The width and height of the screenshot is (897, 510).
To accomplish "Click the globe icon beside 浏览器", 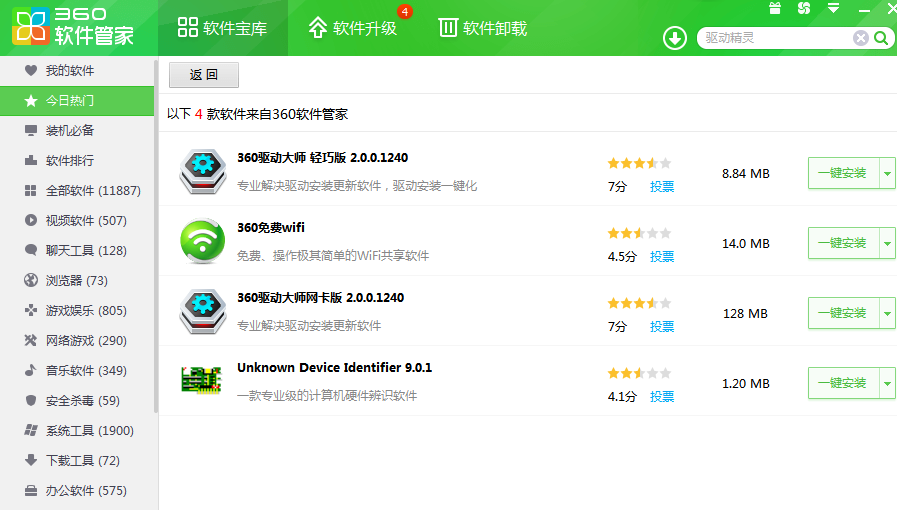I will pyautogui.click(x=31, y=280).
